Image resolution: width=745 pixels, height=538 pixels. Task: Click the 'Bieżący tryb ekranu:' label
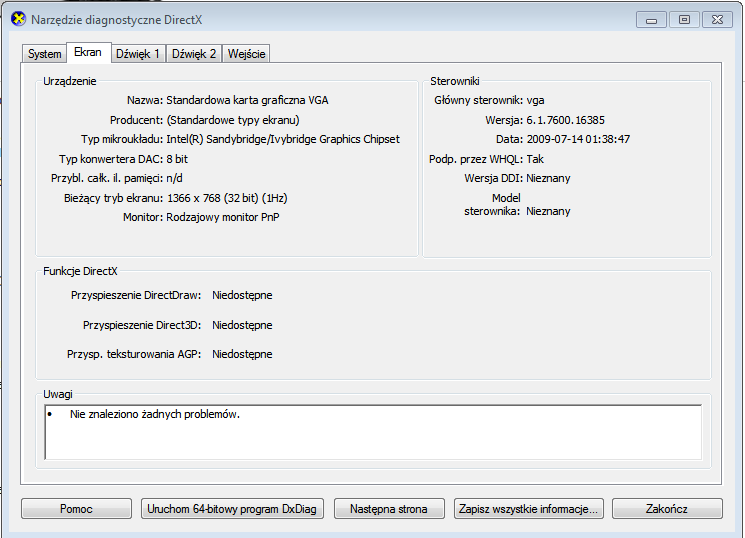pos(114,198)
